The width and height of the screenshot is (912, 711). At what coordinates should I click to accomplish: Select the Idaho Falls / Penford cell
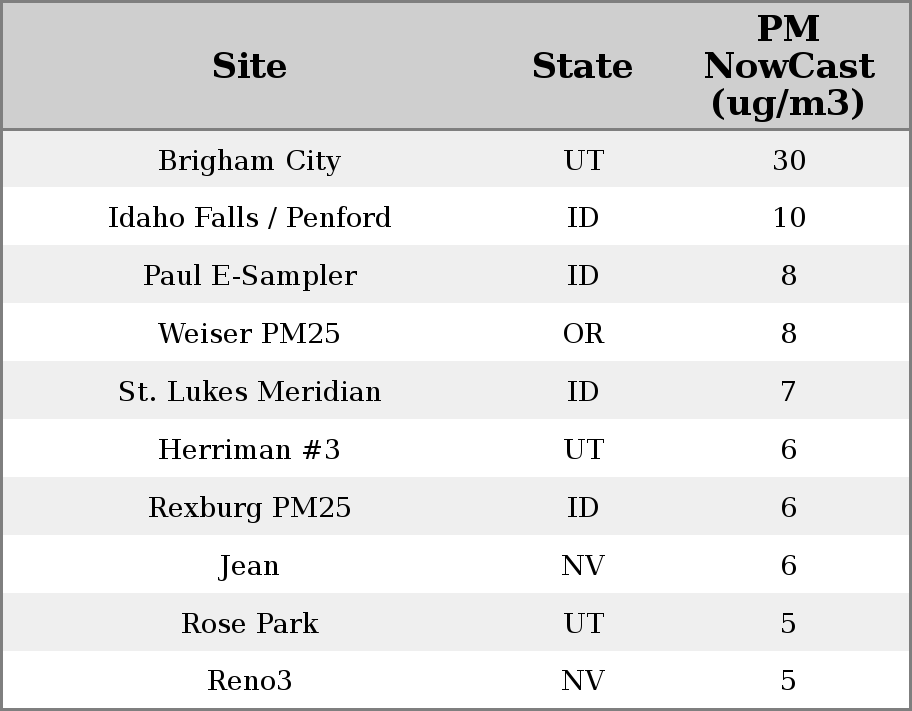click(249, 218)
